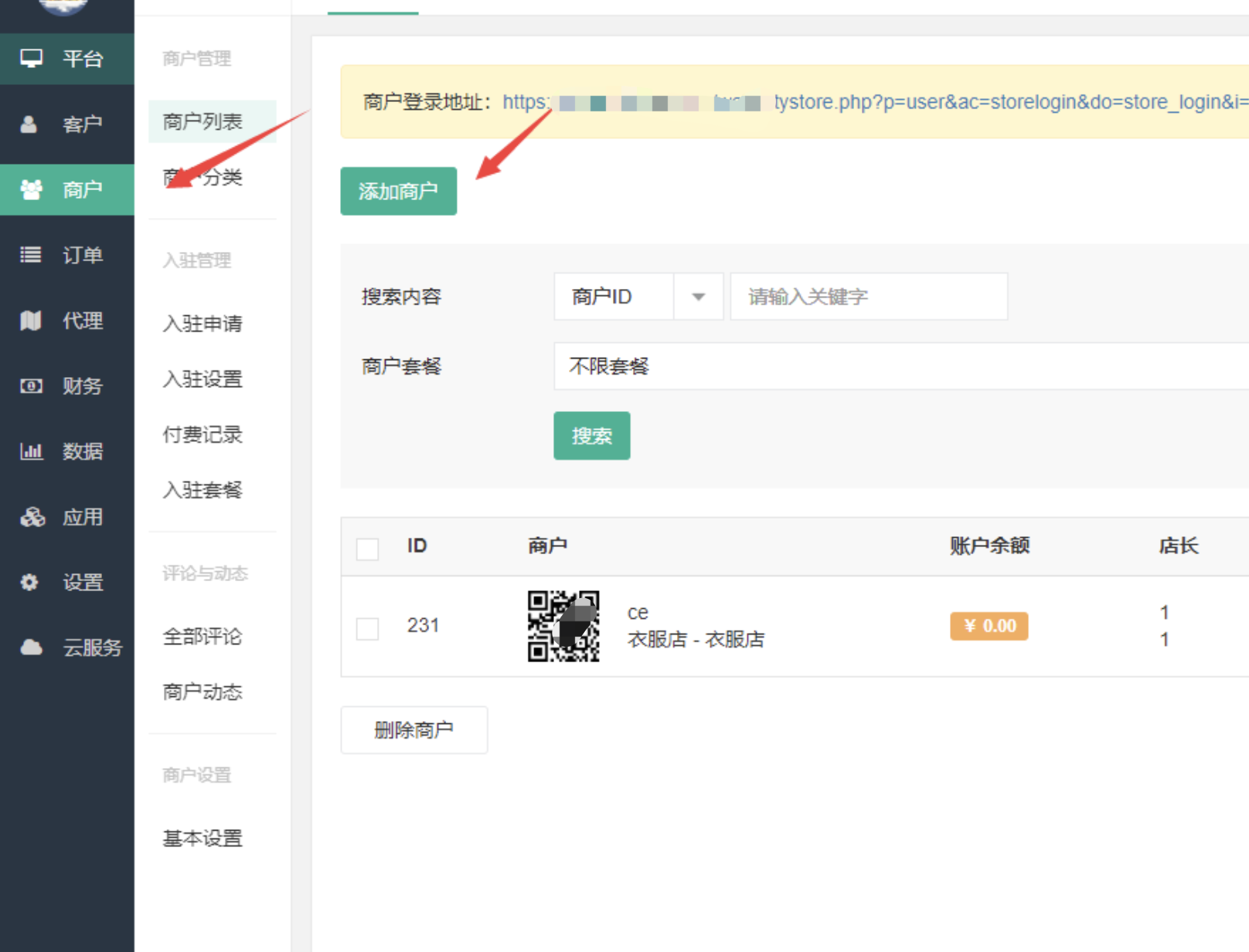Open the 不限套餐 package dropdown
1249x952 pixels.
(901, 366)
